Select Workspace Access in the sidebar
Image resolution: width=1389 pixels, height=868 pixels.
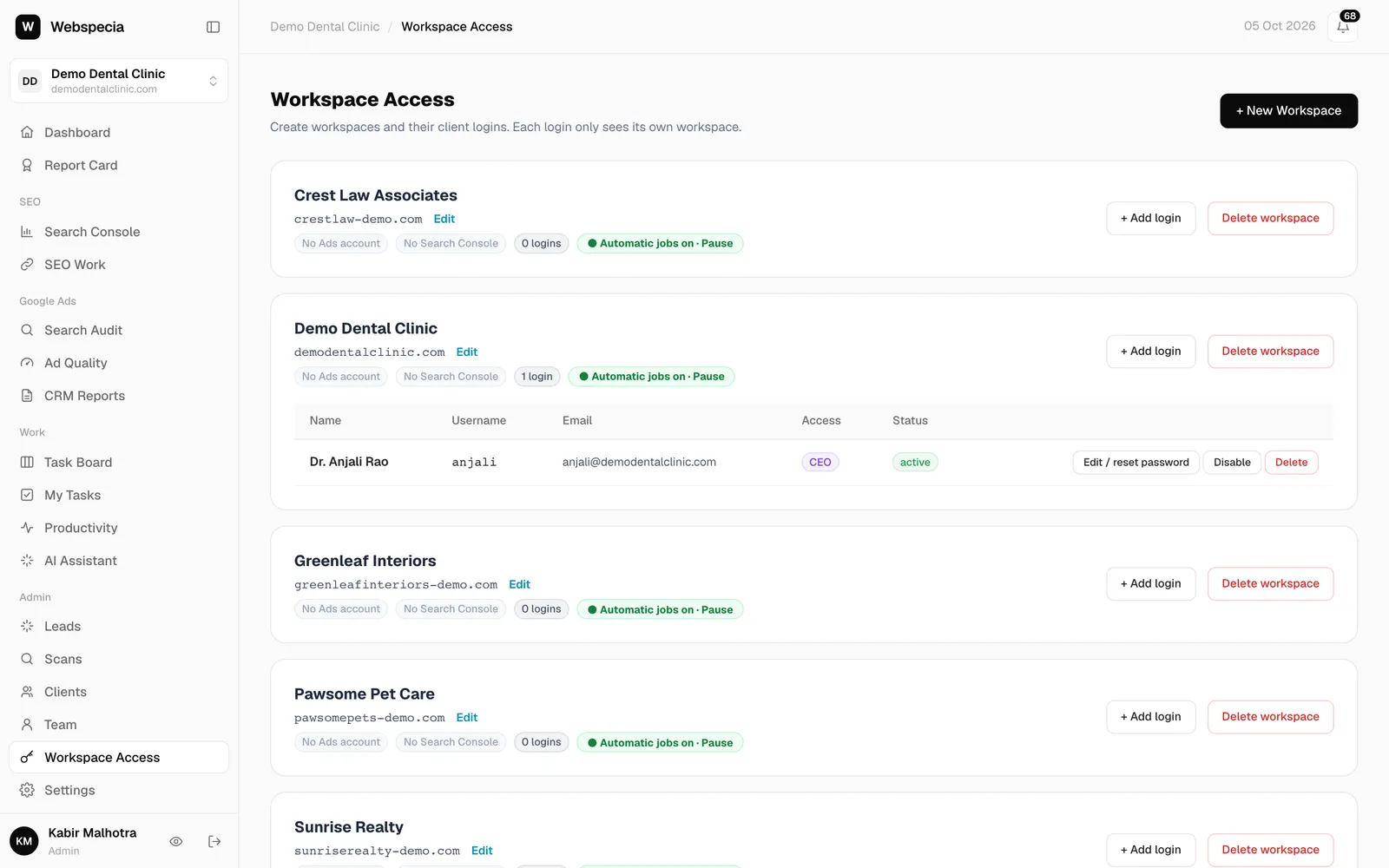point(119,758)
